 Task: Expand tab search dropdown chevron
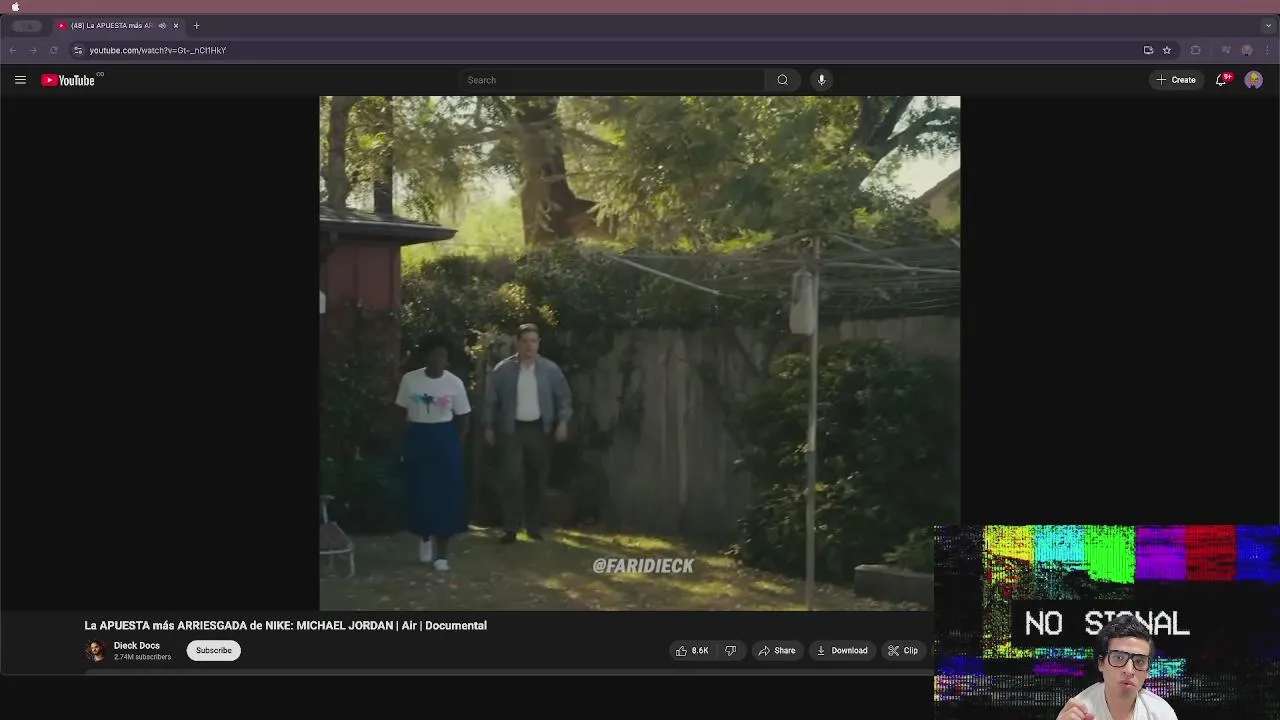tap(1268, 26)
